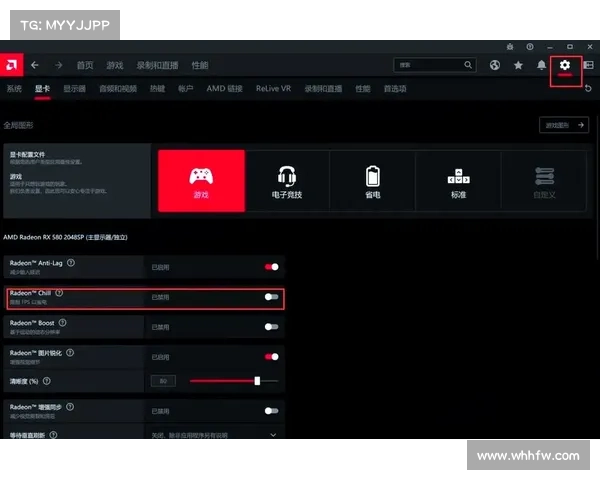Switch to the 显卡 tab
Viewport: 600px width, 480px height.
tap(42, 89)
